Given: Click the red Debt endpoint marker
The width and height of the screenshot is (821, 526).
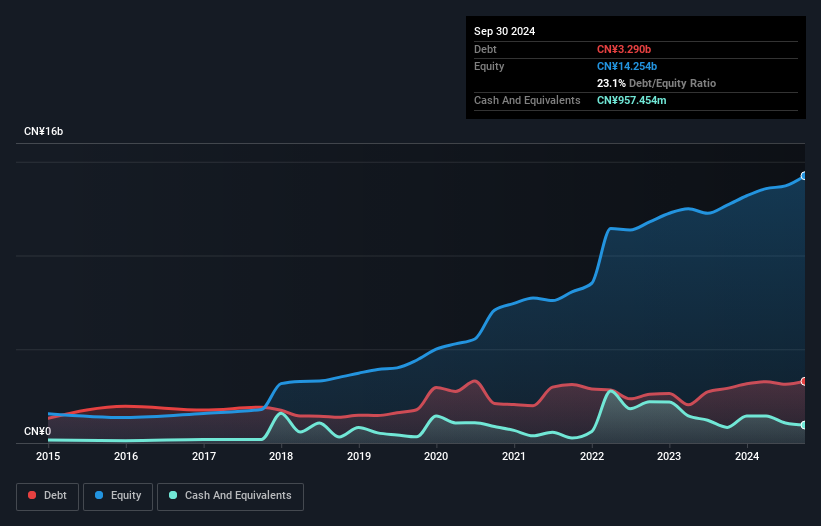Looking at the screenshot, I should point(804,382).
